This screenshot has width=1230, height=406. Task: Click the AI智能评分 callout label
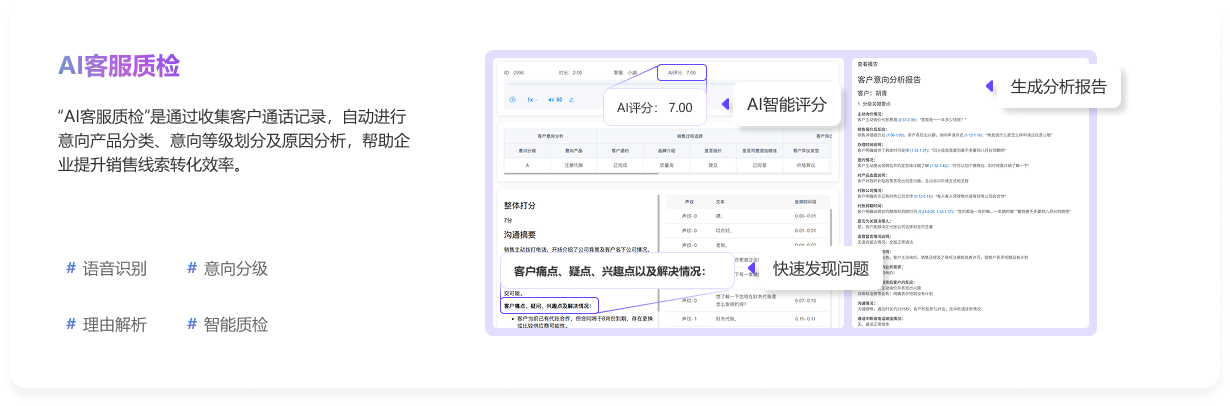pyautogui.click(x=787, y=104)
